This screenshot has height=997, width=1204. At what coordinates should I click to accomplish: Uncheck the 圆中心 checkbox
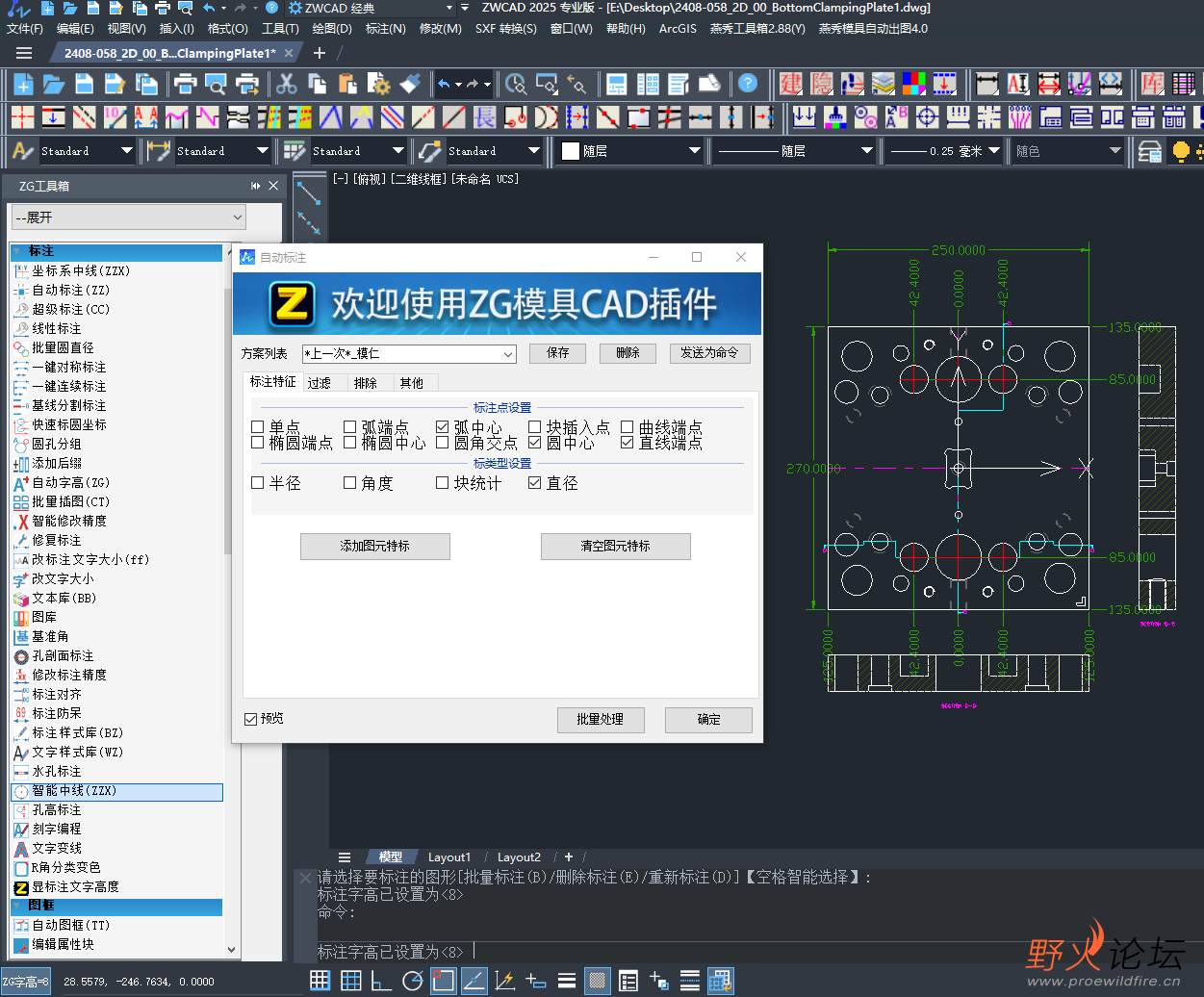pos(534,443)
